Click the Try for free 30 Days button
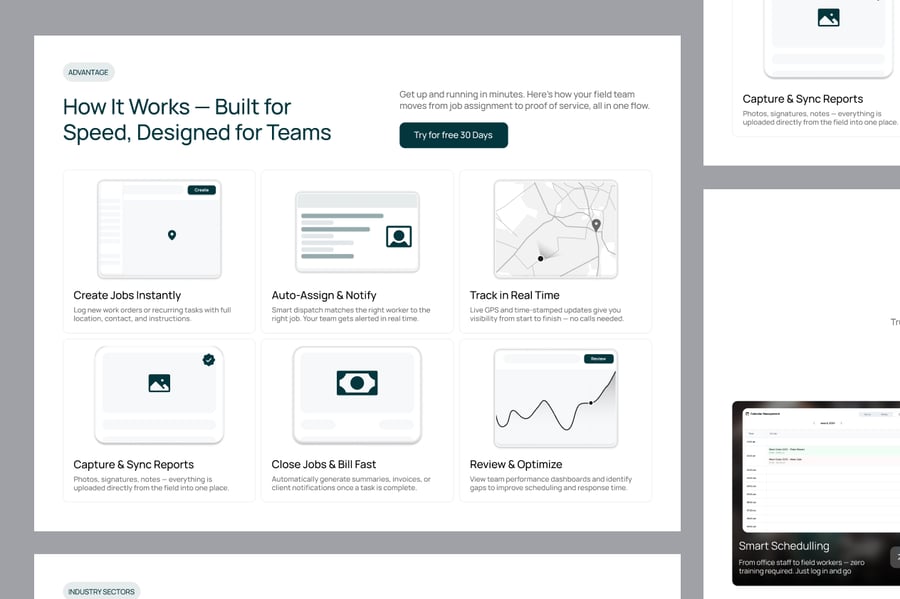900x599 pixels. (x=453, y=135)
